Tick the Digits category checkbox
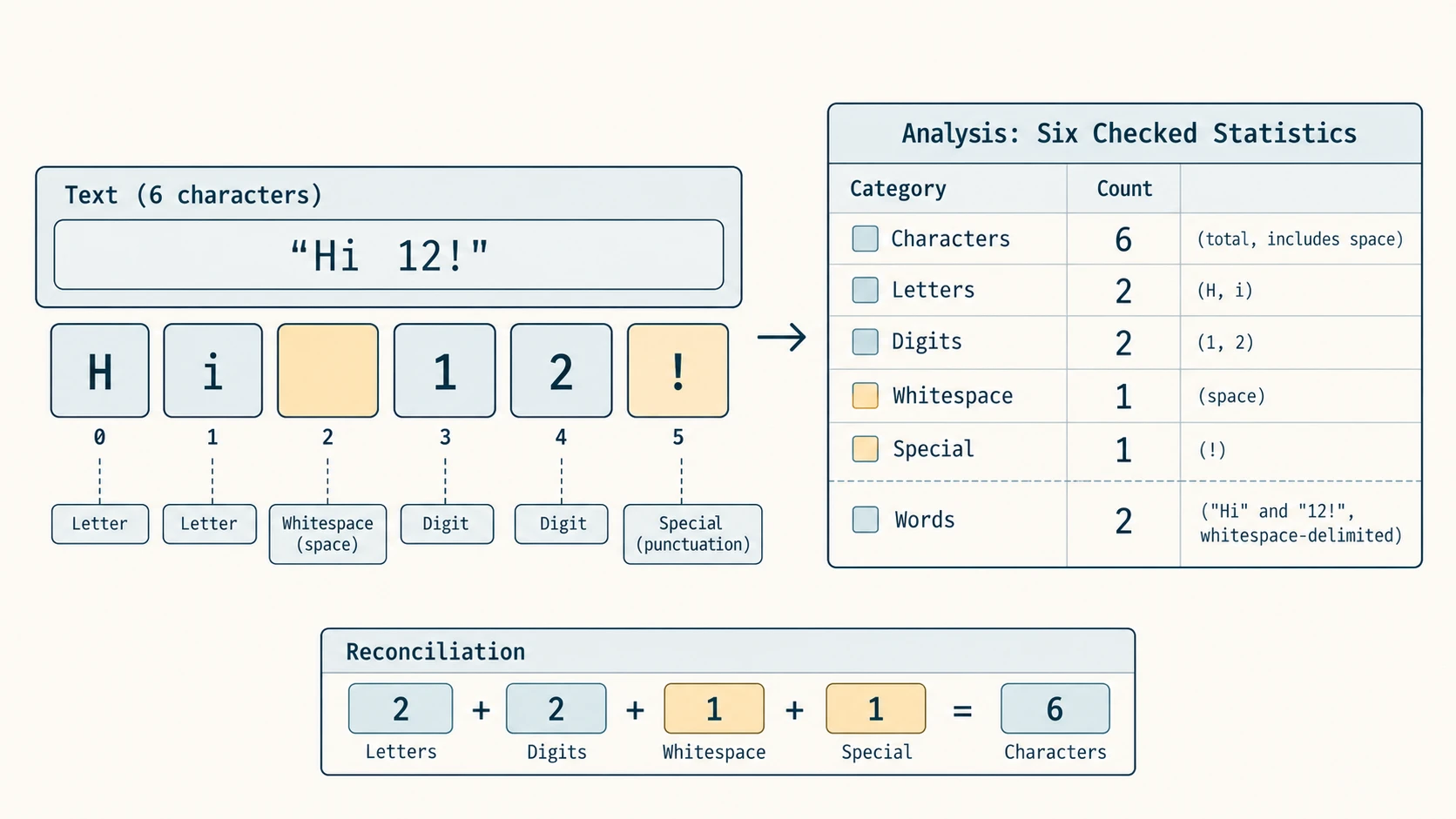 tap(865, 341)
